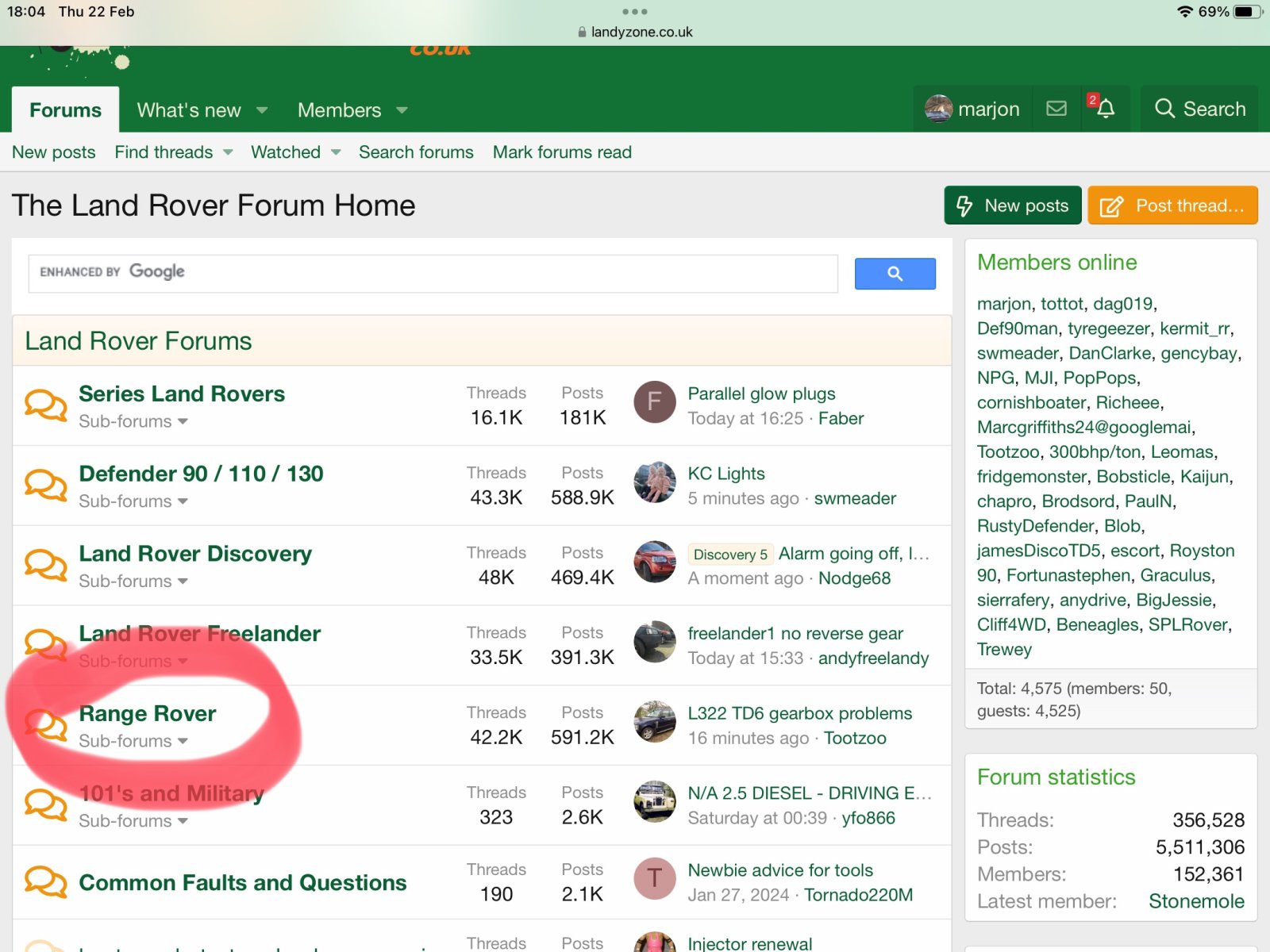Open the Injector renewal thread
Image resolution: width=1270 pixels, height=952 pixels.
(750, 943)
